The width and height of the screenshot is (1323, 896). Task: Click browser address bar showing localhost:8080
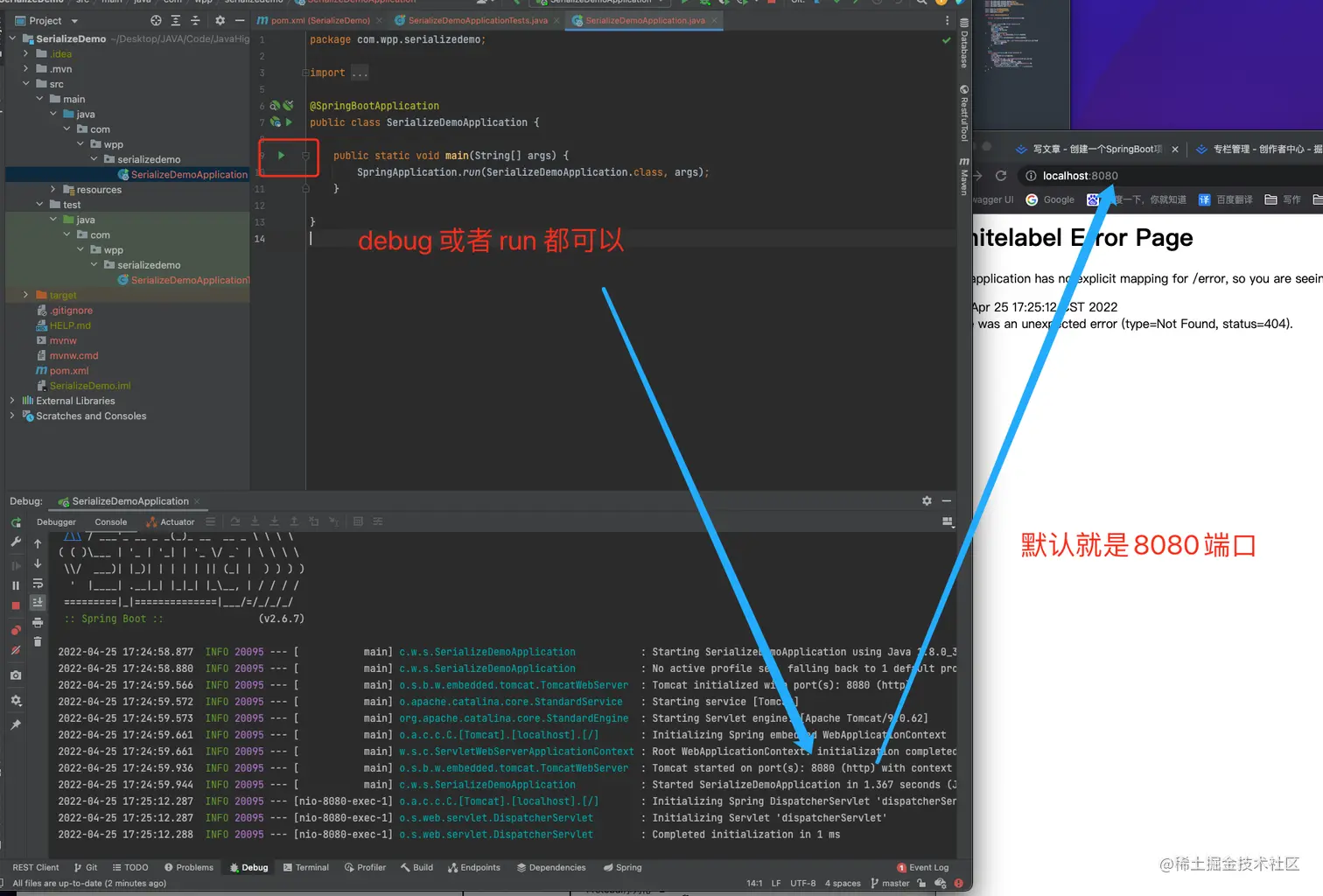click(x=1080, y=176)
